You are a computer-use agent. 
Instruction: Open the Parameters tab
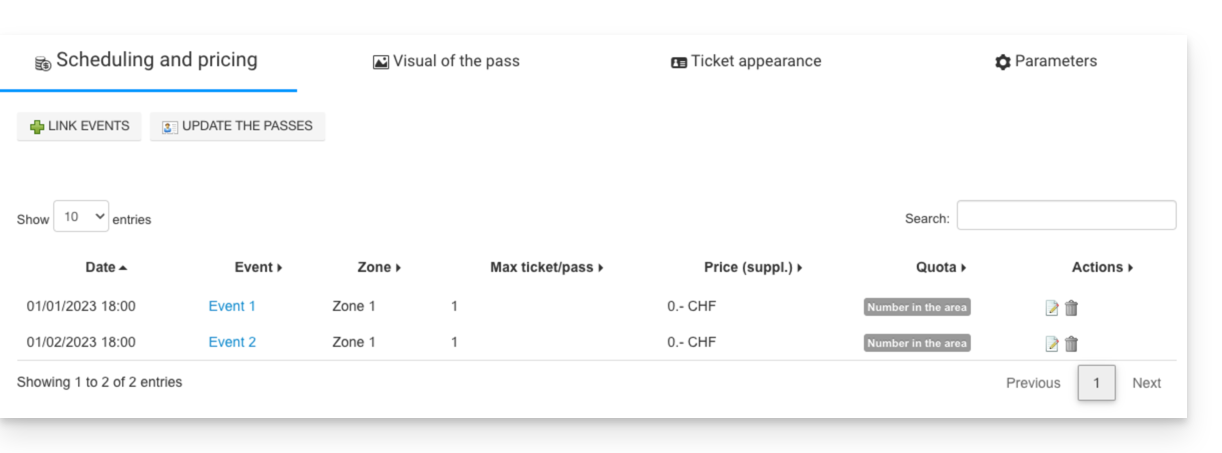1046,61
